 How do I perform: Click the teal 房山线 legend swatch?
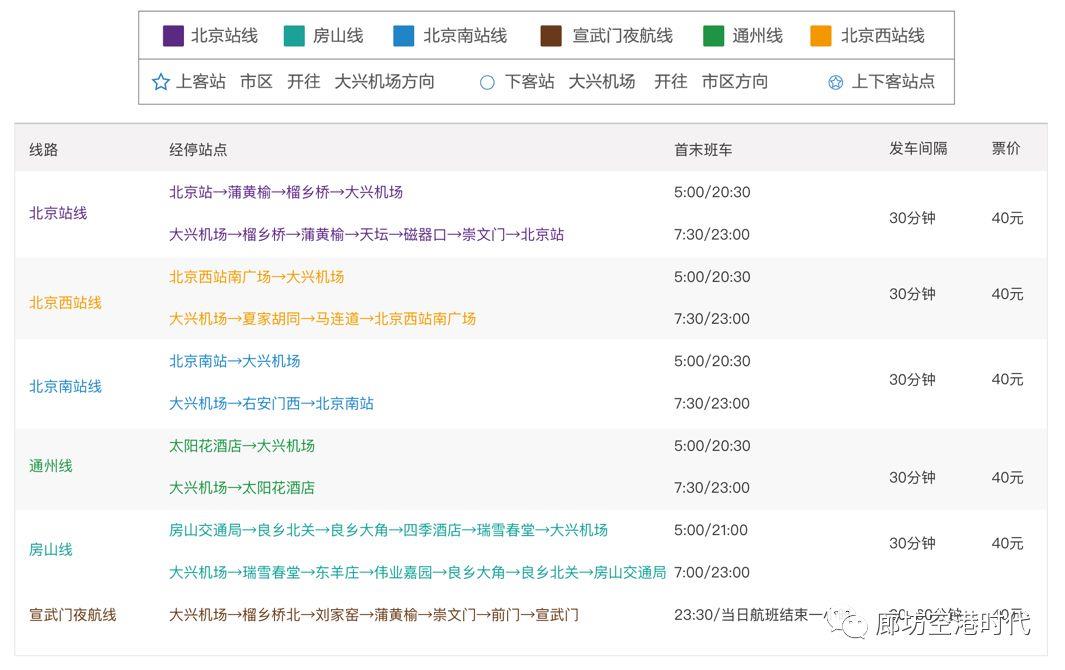[295, 36]
